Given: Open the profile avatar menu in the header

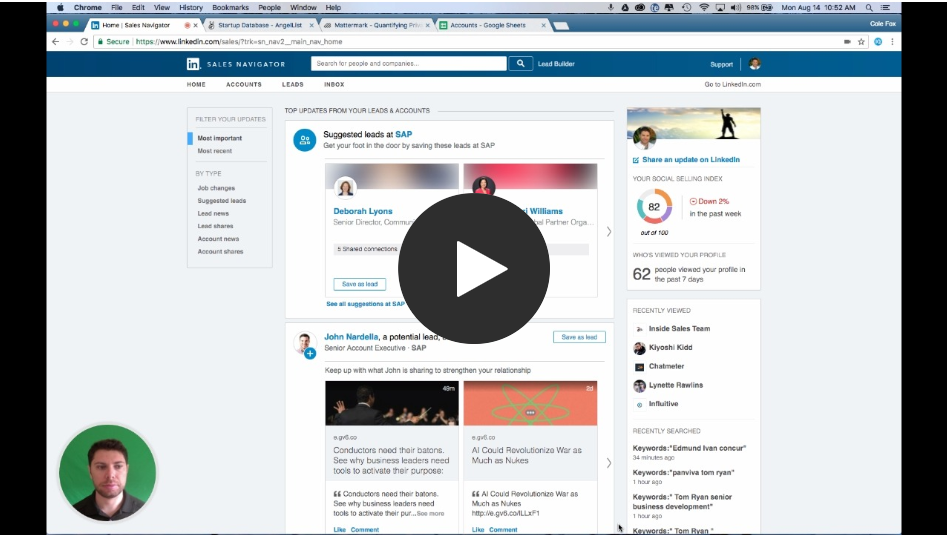Looking at the screenshot, I should pyautogui.click(x=754, y=63).
